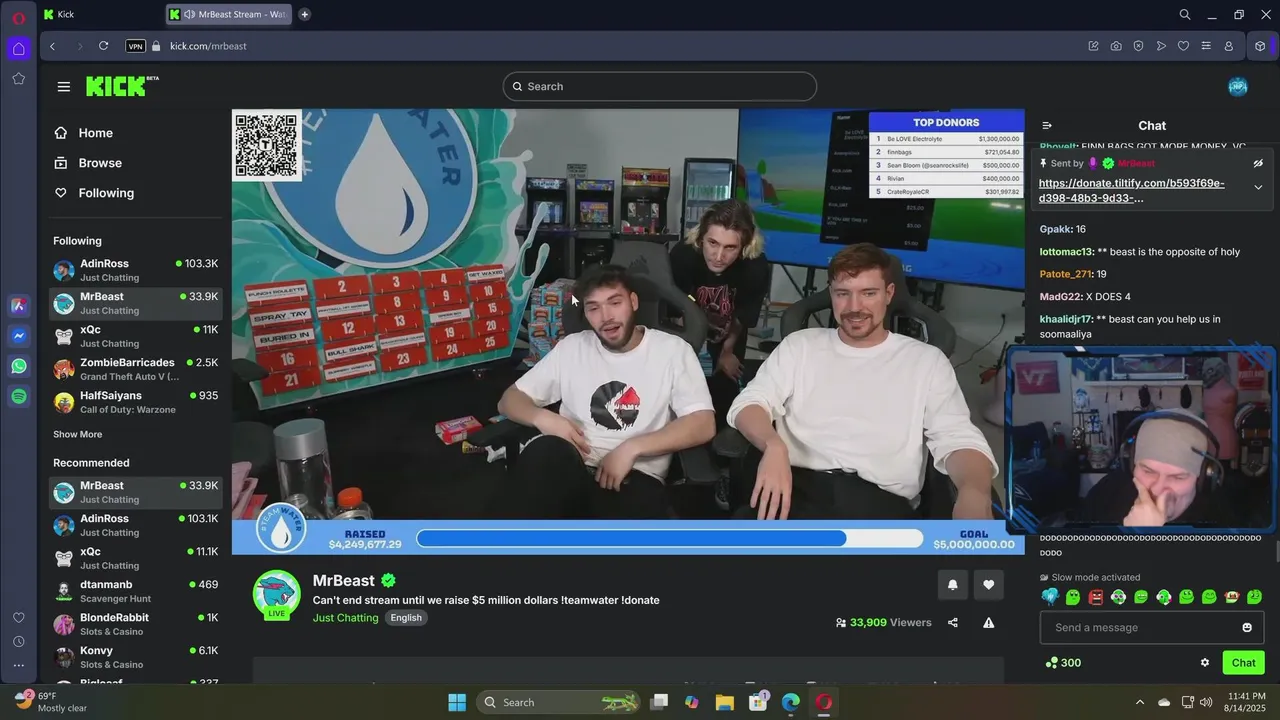Image resolution: width=1280 pixels, height=720 pixels.
Task: Open the tiltify donation link
Action: click(1131, 190)
